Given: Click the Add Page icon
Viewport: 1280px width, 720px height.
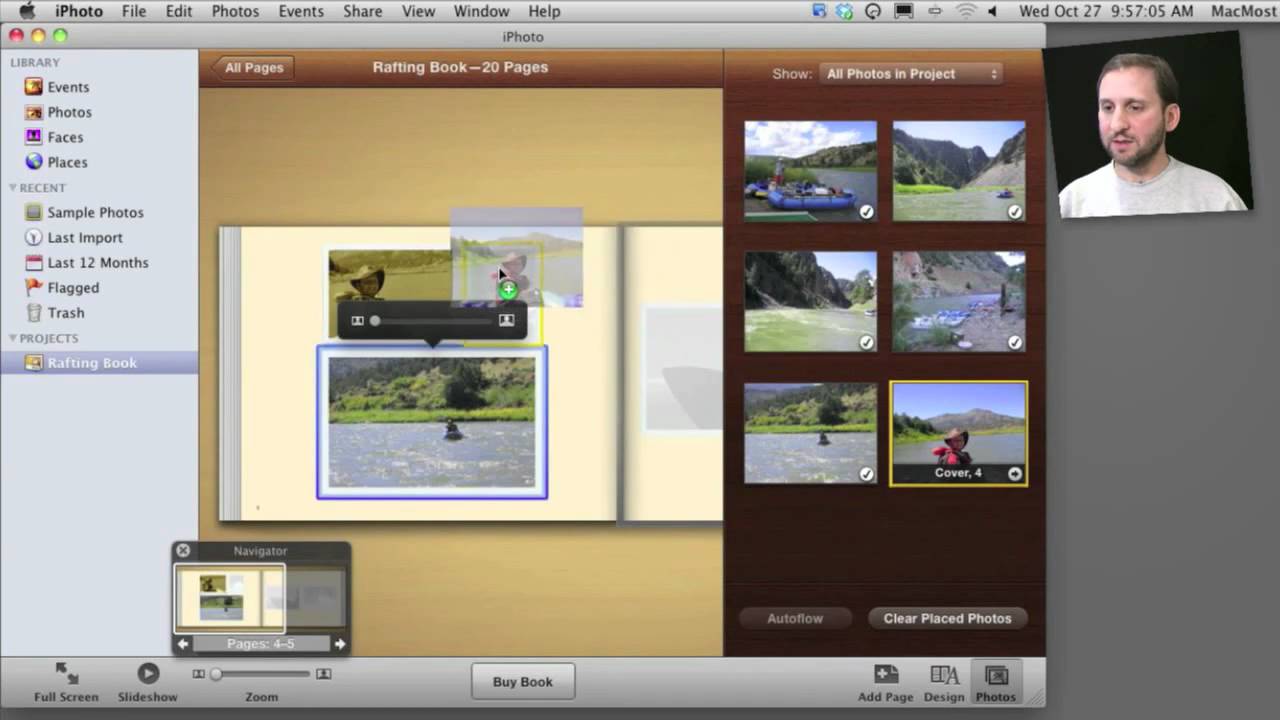Looking at the screenshot, I should pyautogui.click(x=885, y=674).
